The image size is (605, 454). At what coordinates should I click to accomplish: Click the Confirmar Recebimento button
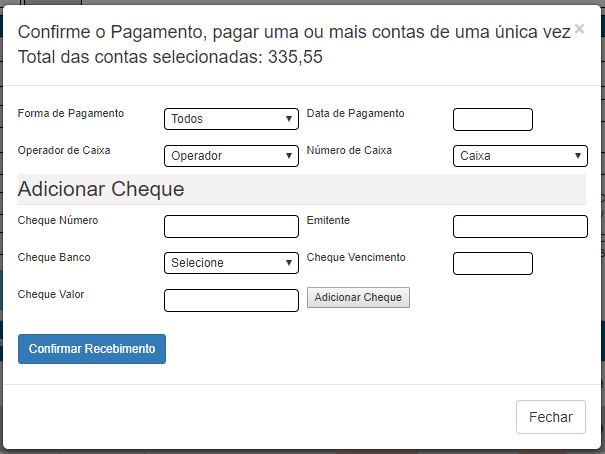pyautogui.click(x=92, y=349)
